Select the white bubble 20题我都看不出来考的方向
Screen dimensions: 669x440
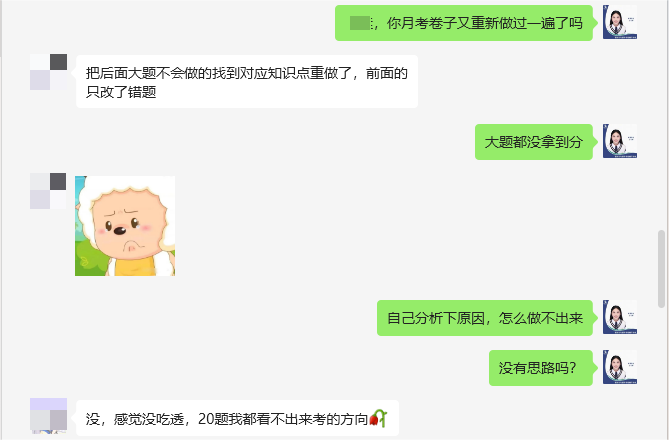tap(237, 418)
